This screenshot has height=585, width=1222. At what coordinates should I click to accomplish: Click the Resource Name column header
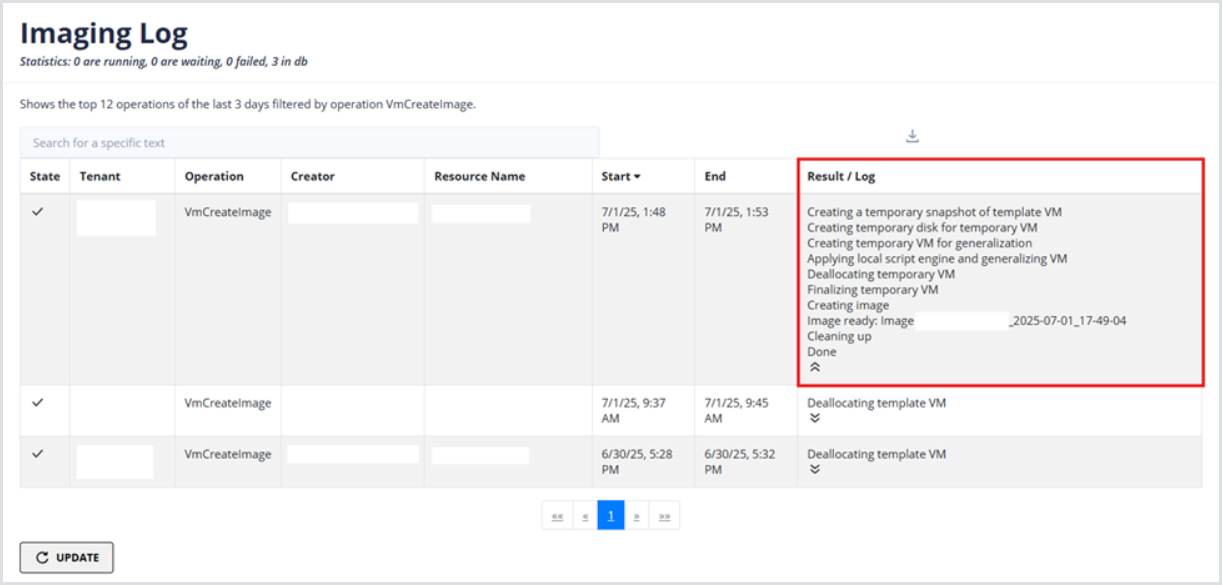(479, 177)
